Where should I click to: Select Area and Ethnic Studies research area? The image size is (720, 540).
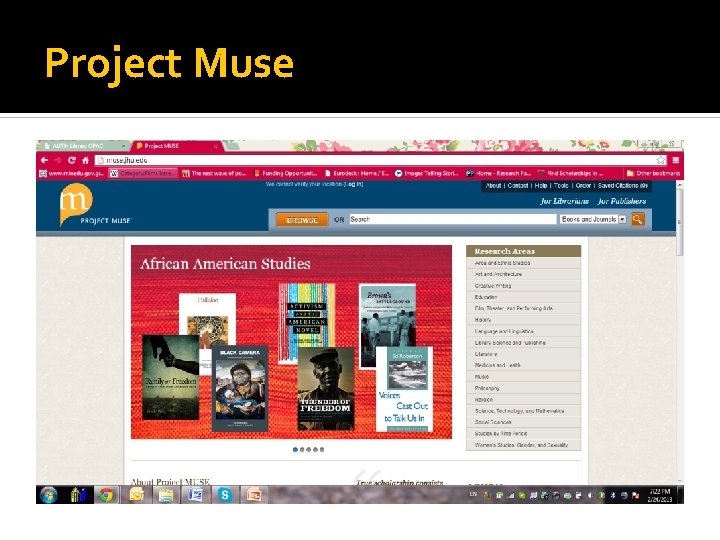click(523, 263)
